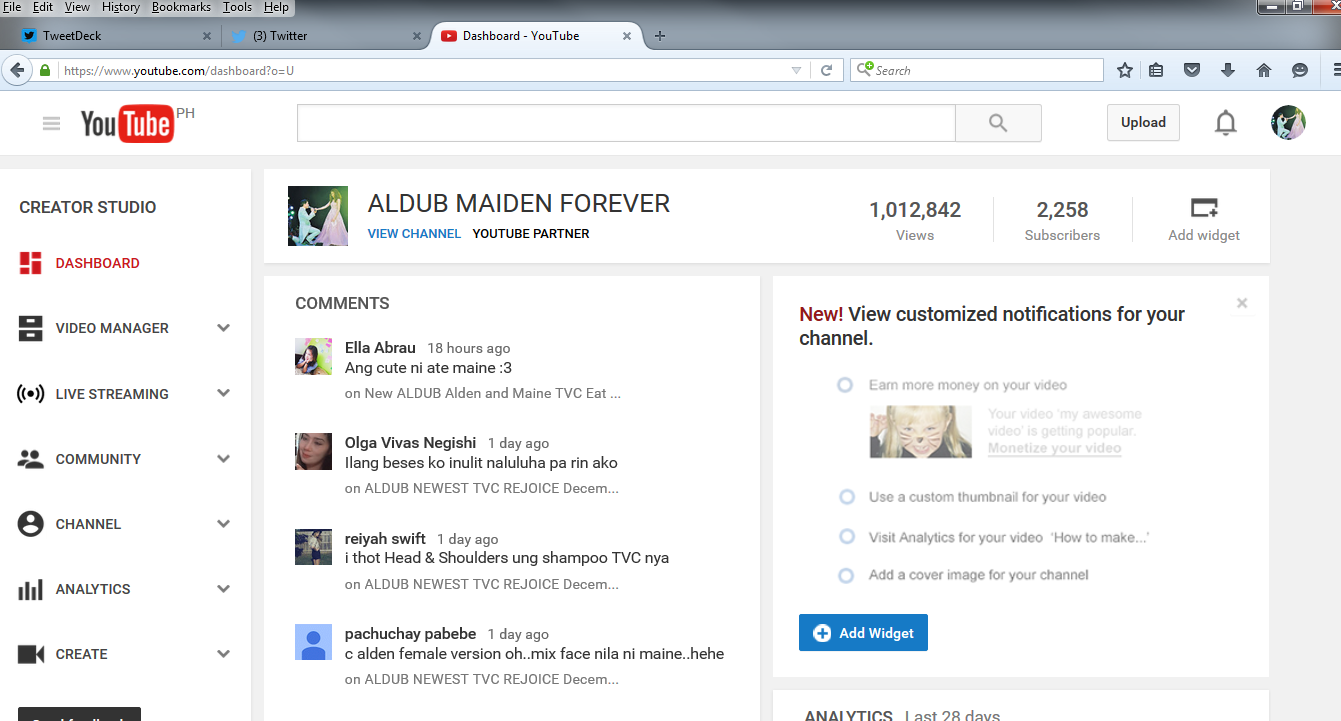This screenshot has width=1341, height=721.
Task: Open channel thumbnail of ALDUB MAIDEN FOREVER
Action: click(318, 216)
